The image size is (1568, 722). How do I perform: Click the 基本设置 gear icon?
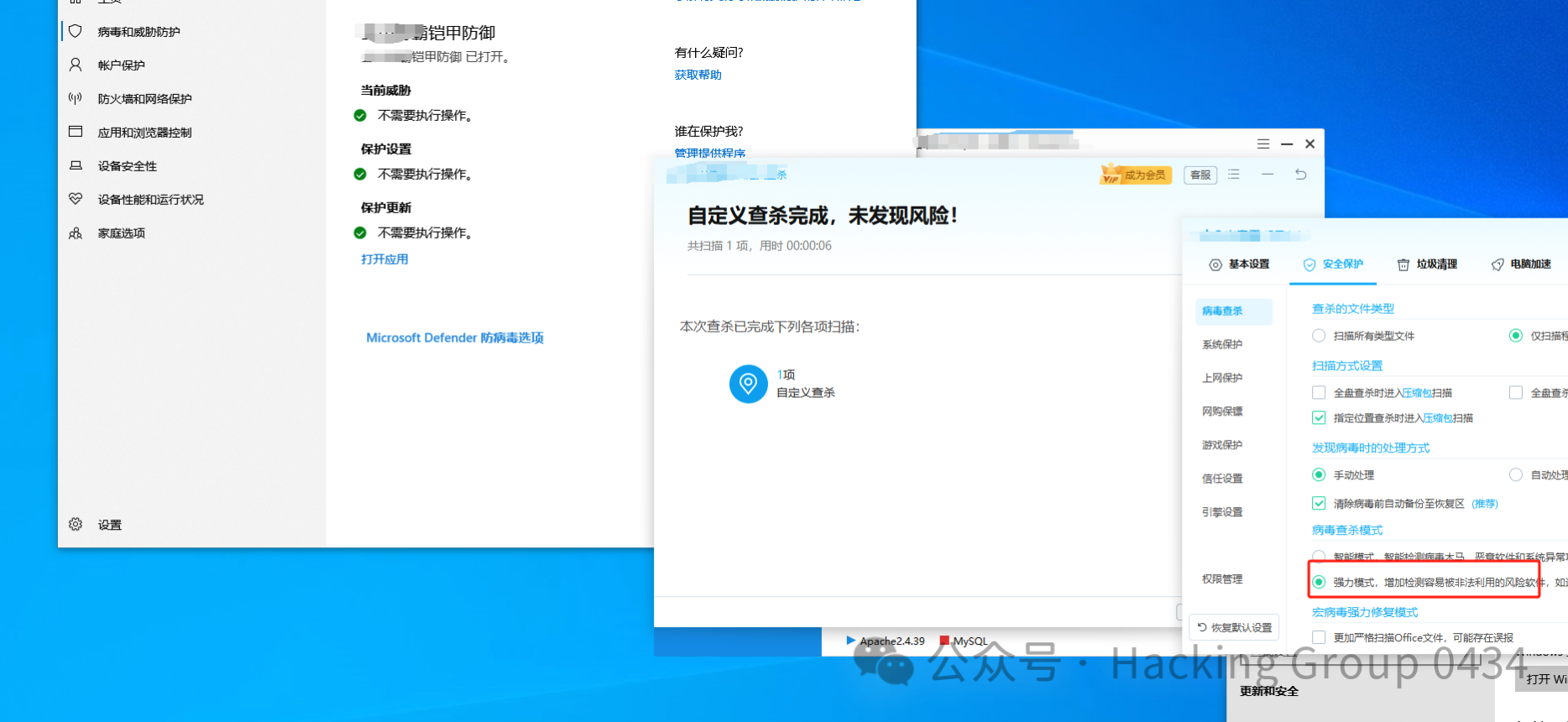click(x=1215, y=264)
